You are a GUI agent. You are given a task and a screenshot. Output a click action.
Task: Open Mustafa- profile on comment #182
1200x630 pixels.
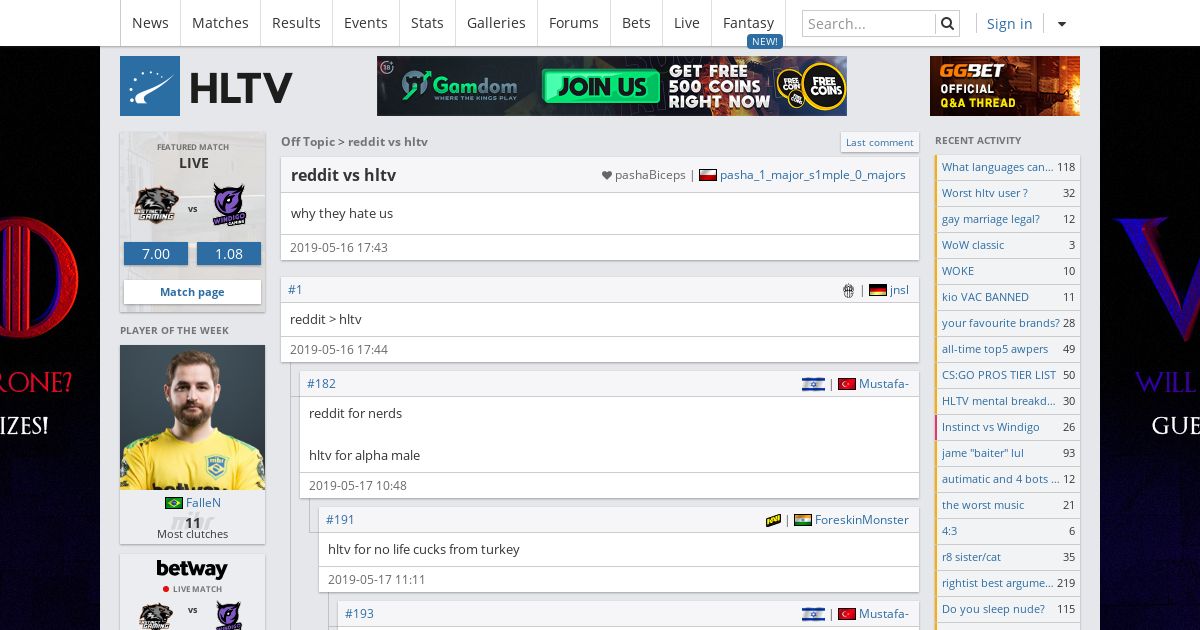(x=884, y=384)
